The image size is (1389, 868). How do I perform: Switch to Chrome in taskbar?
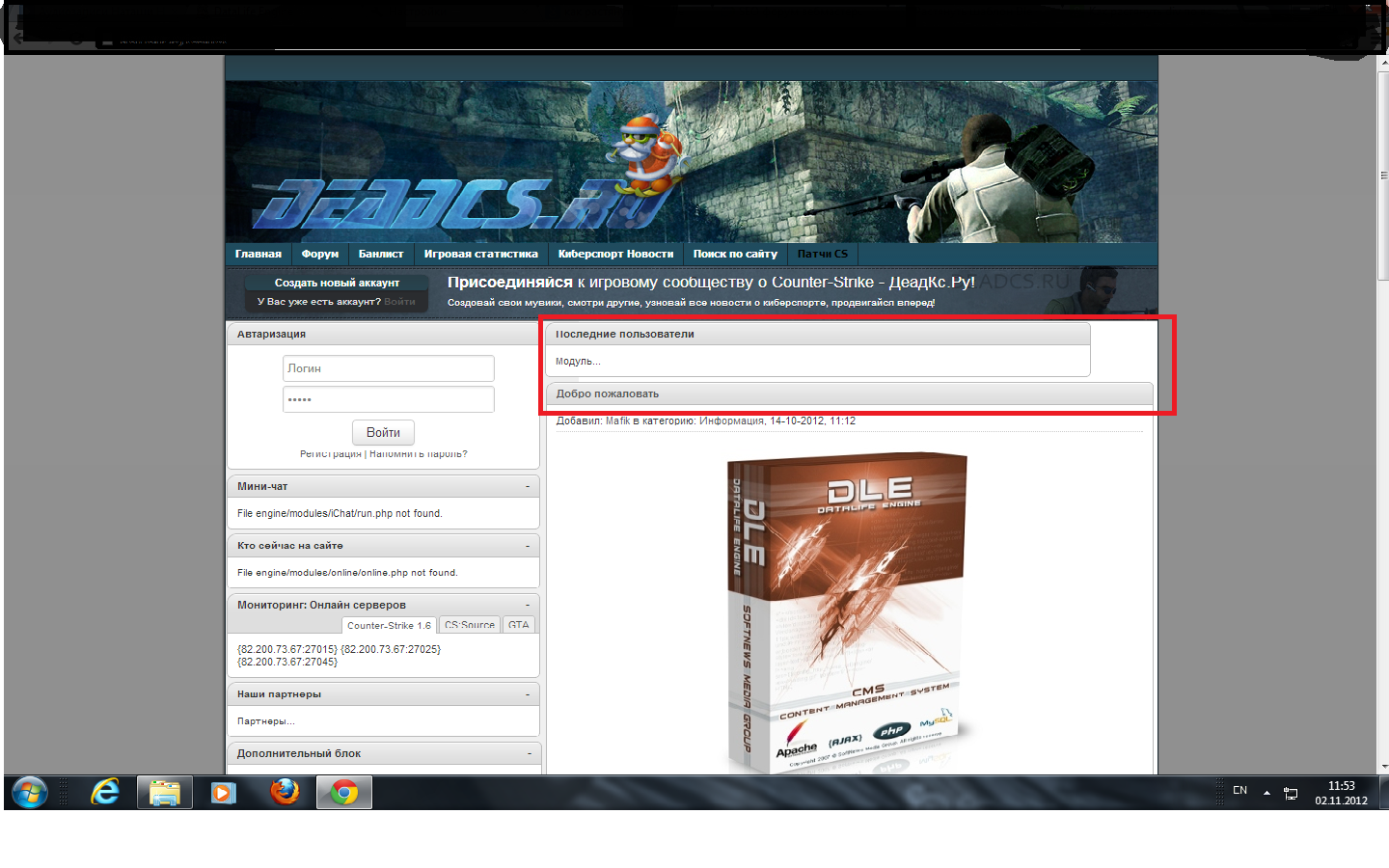tap(344, 793)
